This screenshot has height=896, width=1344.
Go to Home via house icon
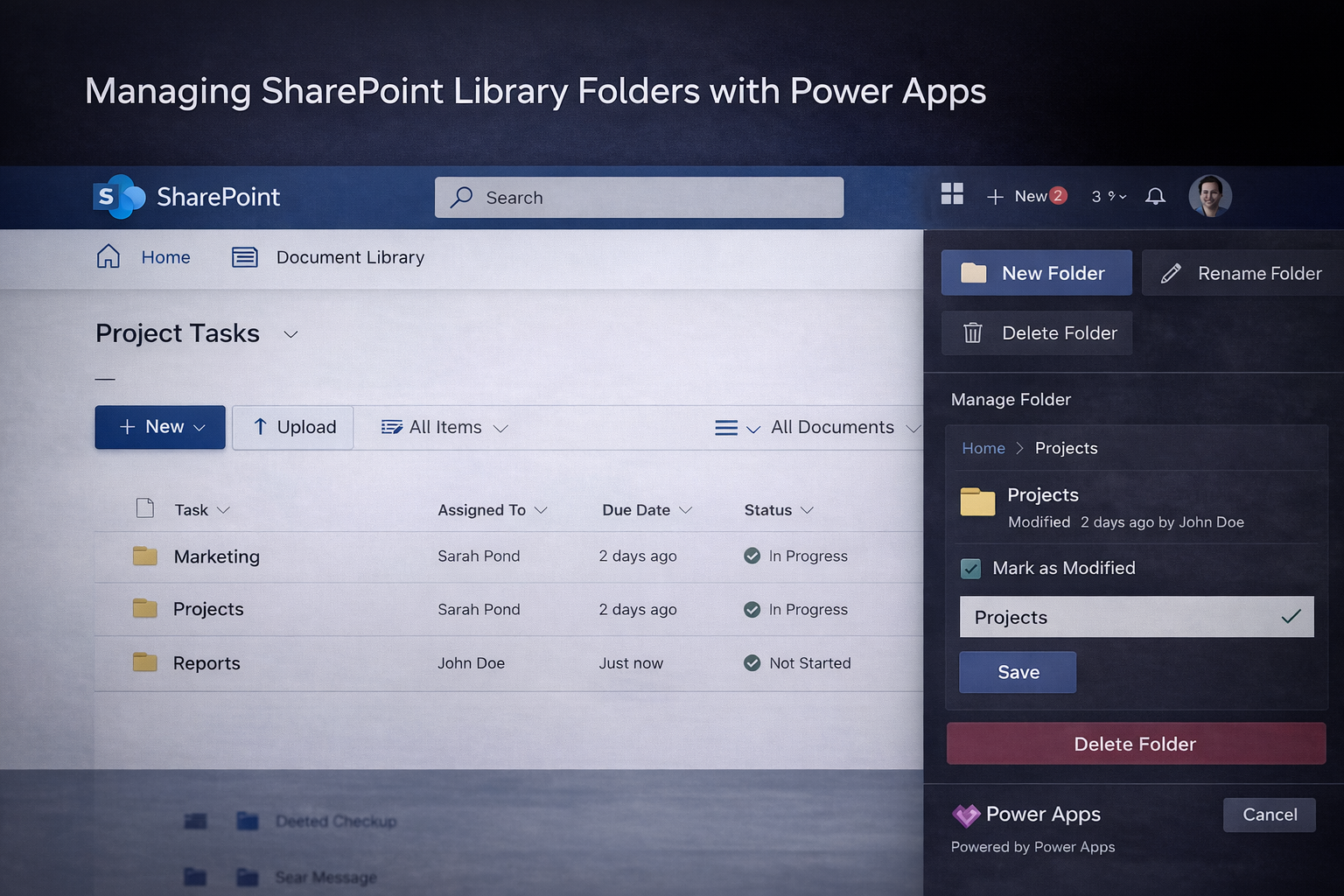(108, 256)
